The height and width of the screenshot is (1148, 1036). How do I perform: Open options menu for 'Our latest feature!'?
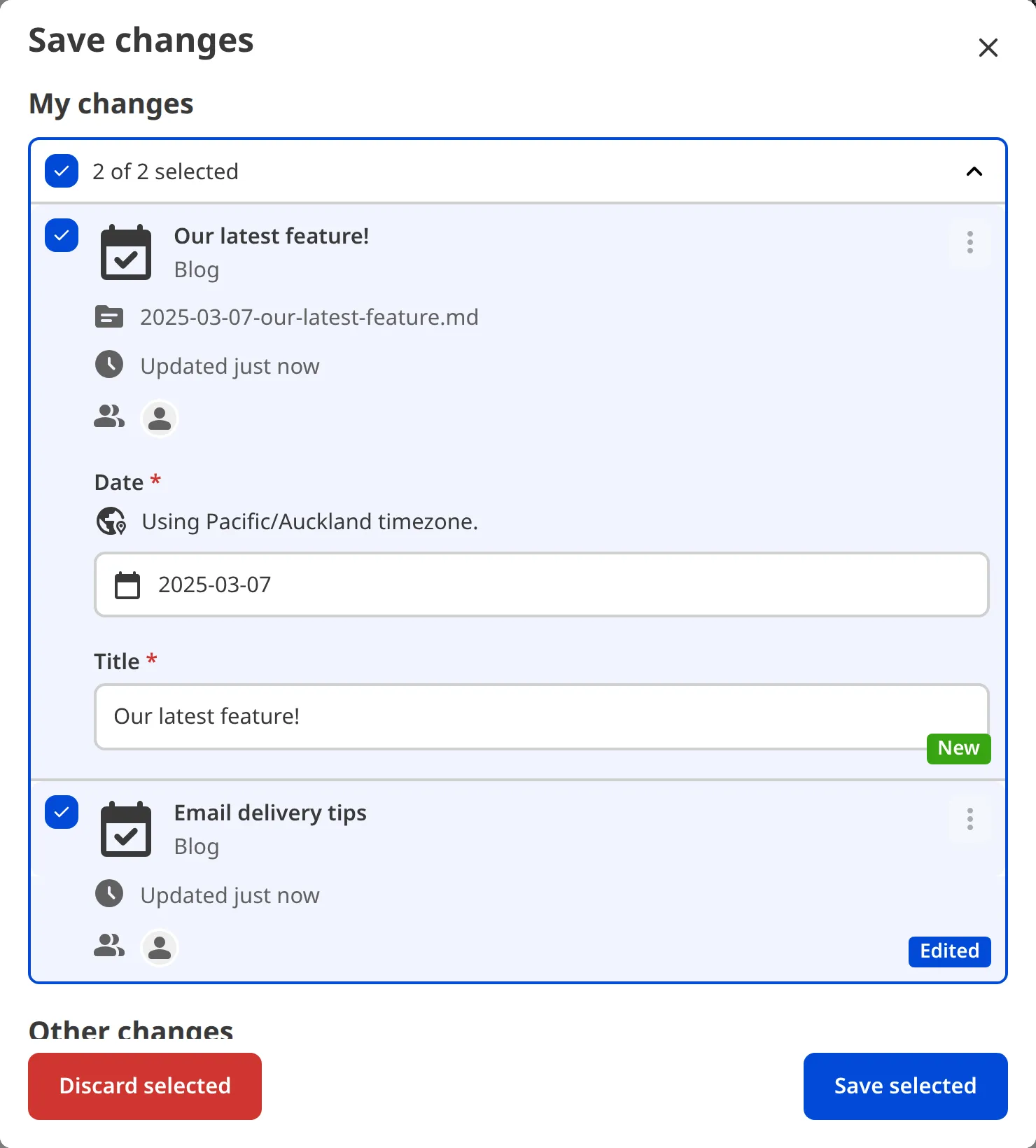click(x=970, y=242)
